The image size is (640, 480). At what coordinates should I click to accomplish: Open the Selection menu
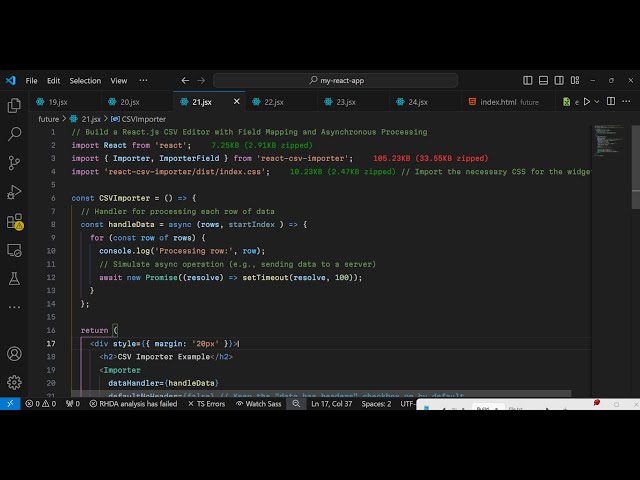[85, 80]
